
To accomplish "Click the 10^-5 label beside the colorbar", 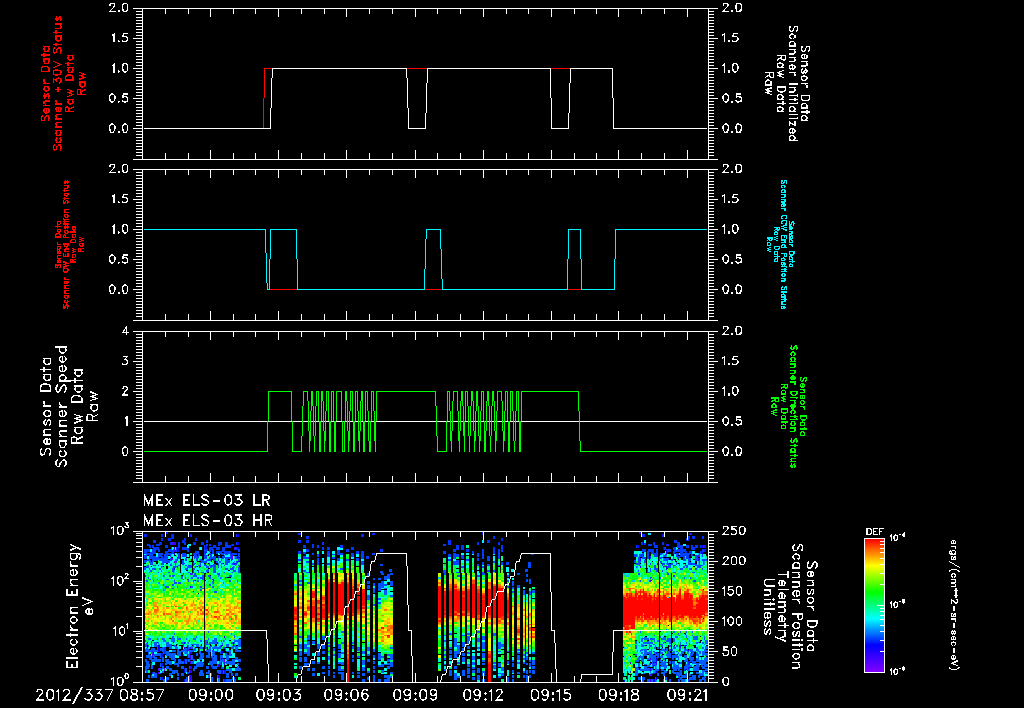I will pos(898,605).
